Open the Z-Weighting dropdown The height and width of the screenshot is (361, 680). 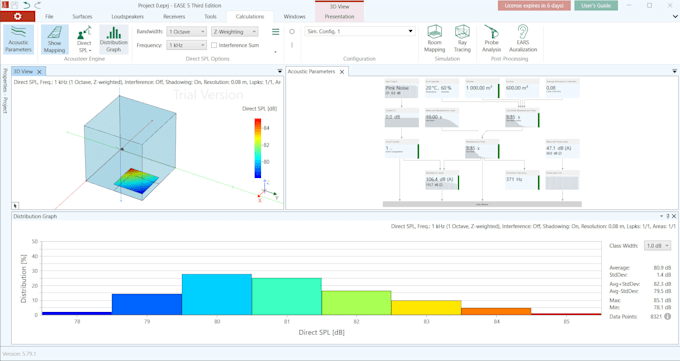[235, 32]
